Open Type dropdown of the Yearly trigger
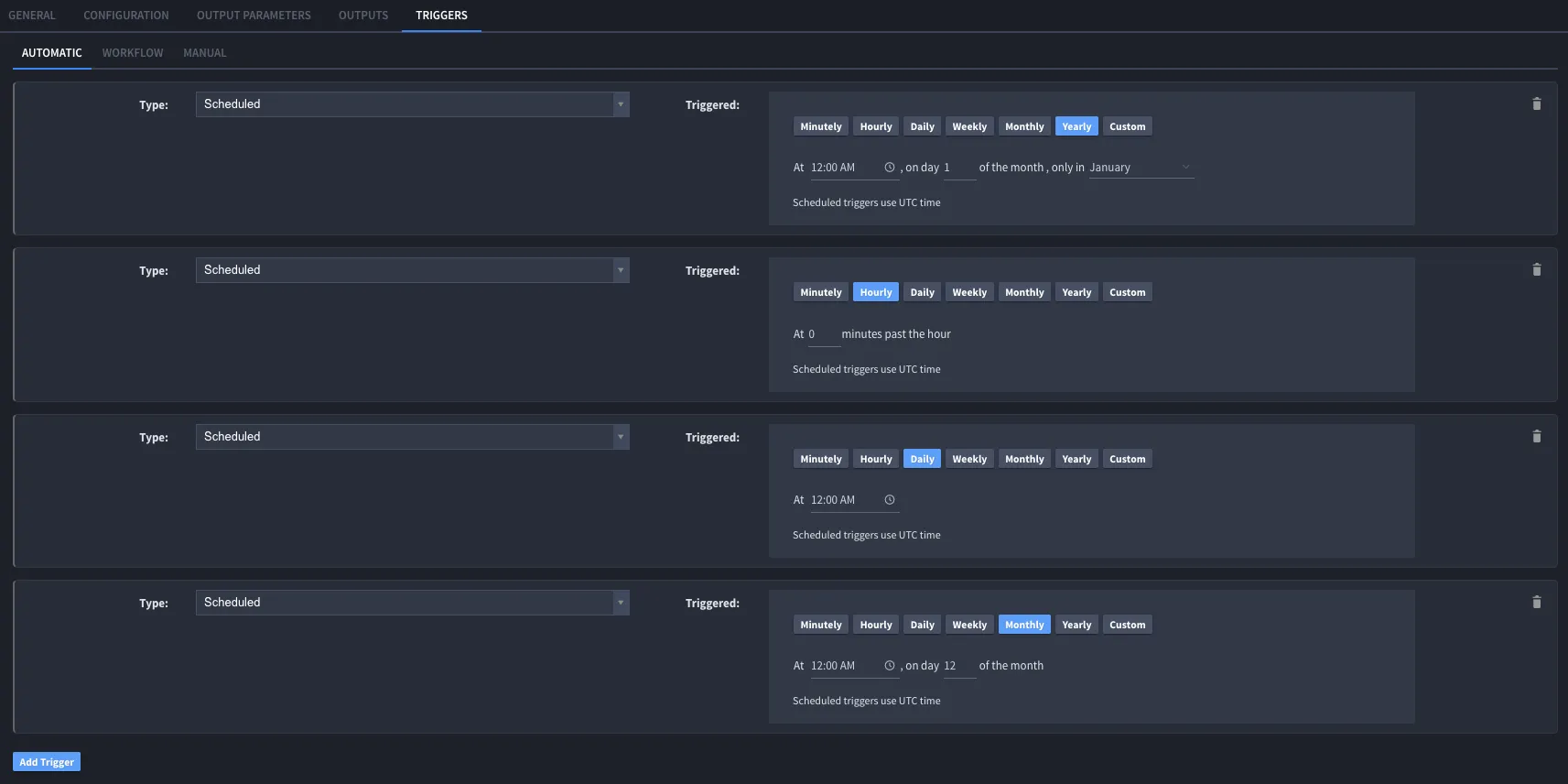 coord(413,104)
